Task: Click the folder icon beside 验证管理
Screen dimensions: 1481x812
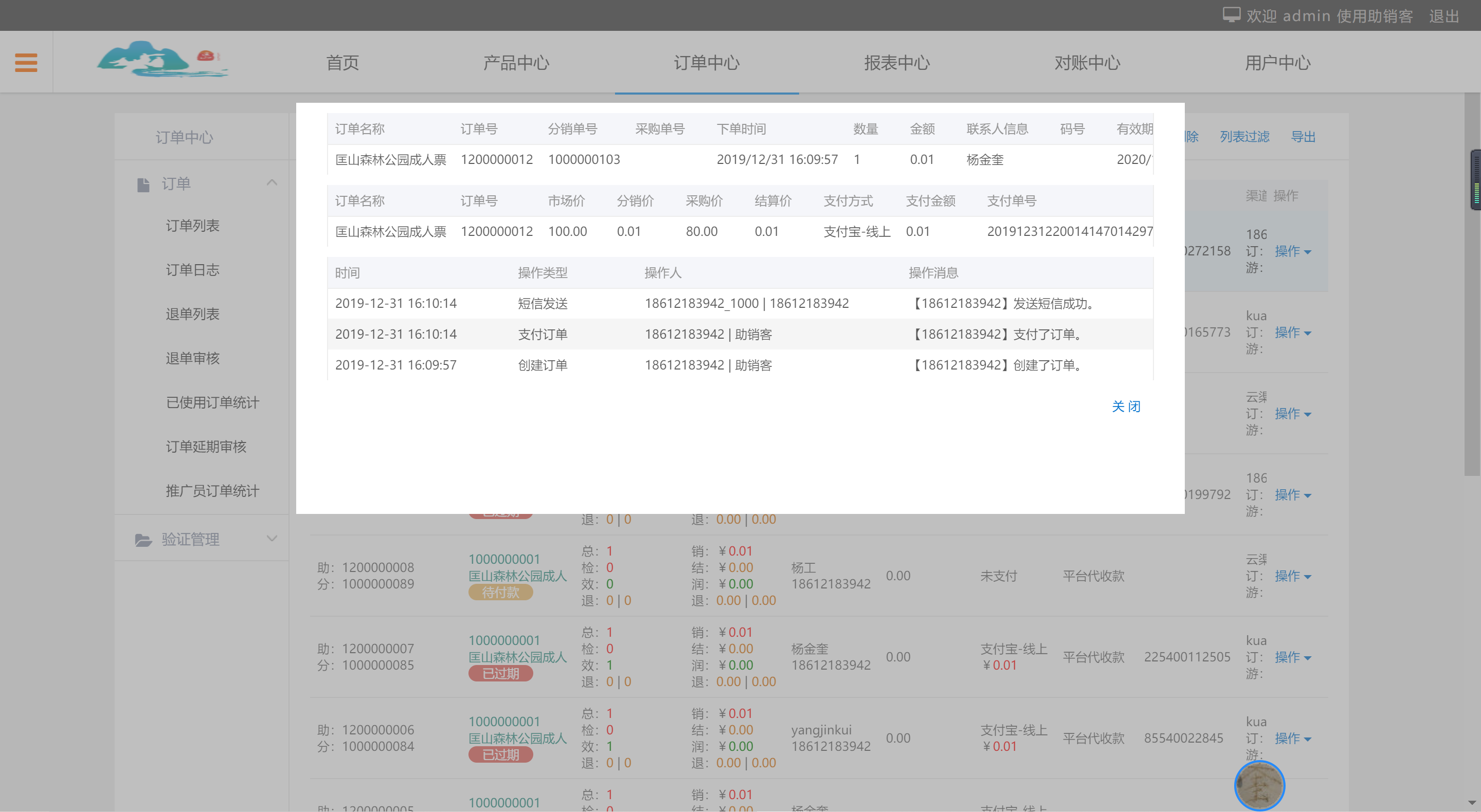Action: click(143, 539)
